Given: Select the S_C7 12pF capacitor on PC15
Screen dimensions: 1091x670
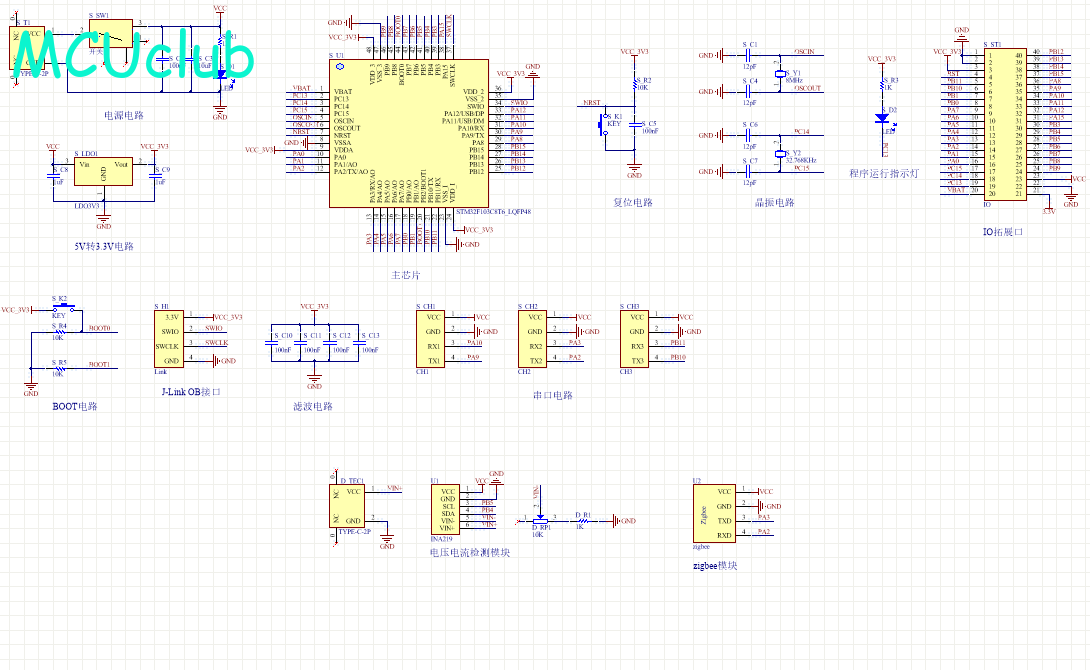Looking at the screenshot, I should coord(747,171).
